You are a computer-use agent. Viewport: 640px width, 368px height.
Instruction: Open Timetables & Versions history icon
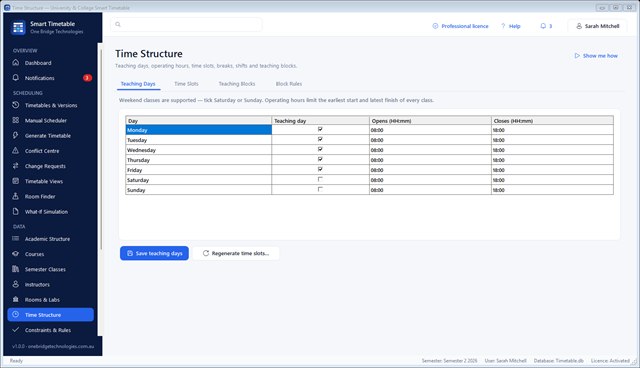16,105
